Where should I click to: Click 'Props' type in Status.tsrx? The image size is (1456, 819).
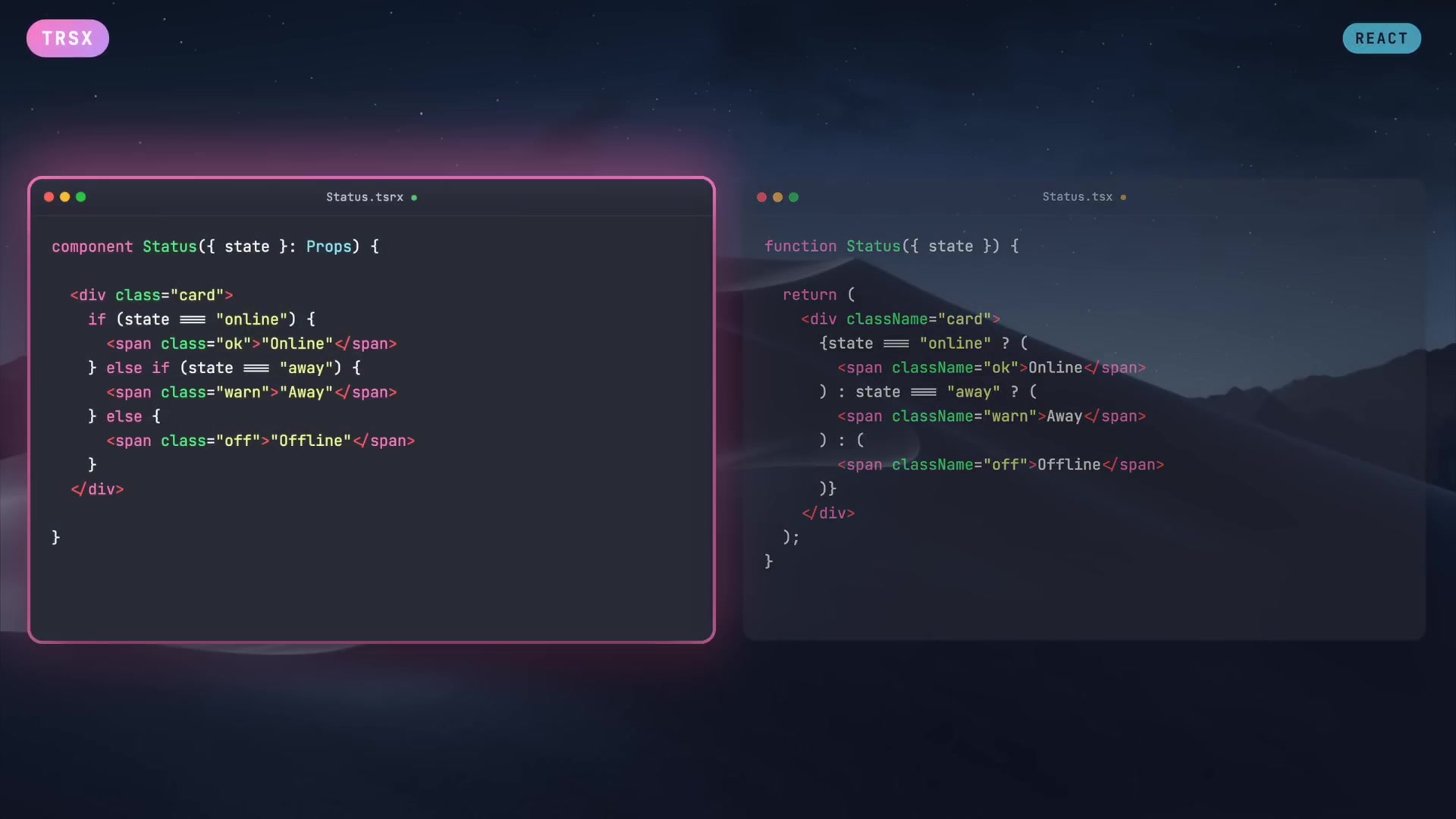point(328,246)
